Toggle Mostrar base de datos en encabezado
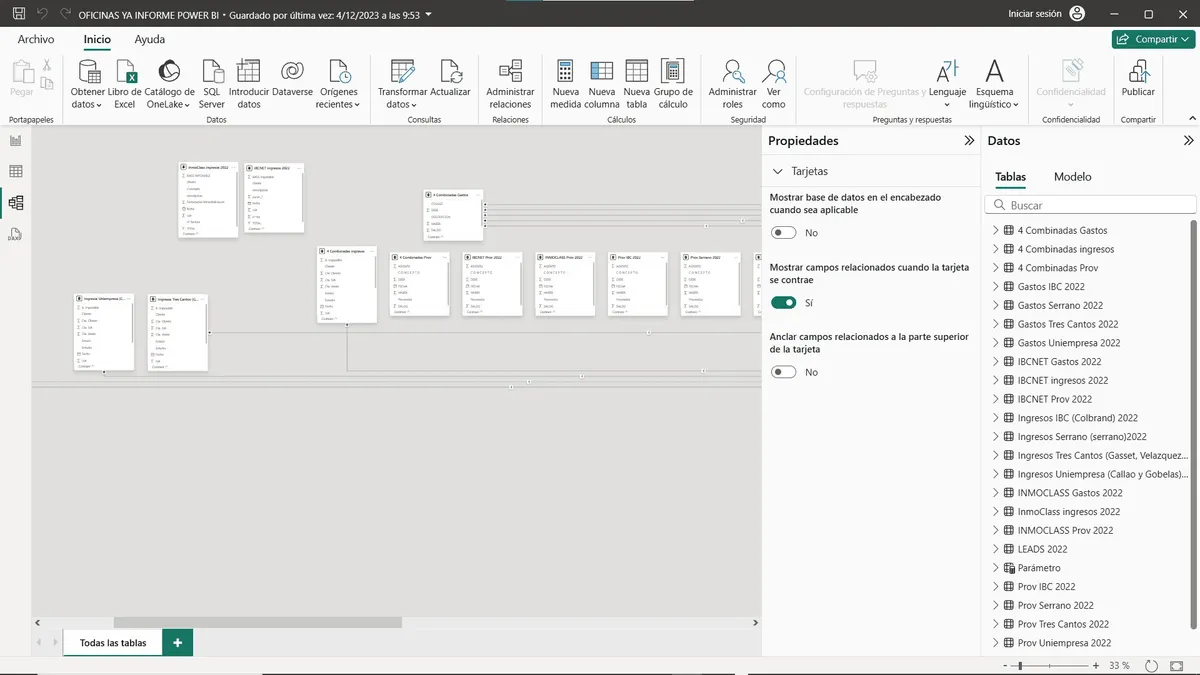The width and height of the screenshot is (1200, 675). (x=784, y=232)
